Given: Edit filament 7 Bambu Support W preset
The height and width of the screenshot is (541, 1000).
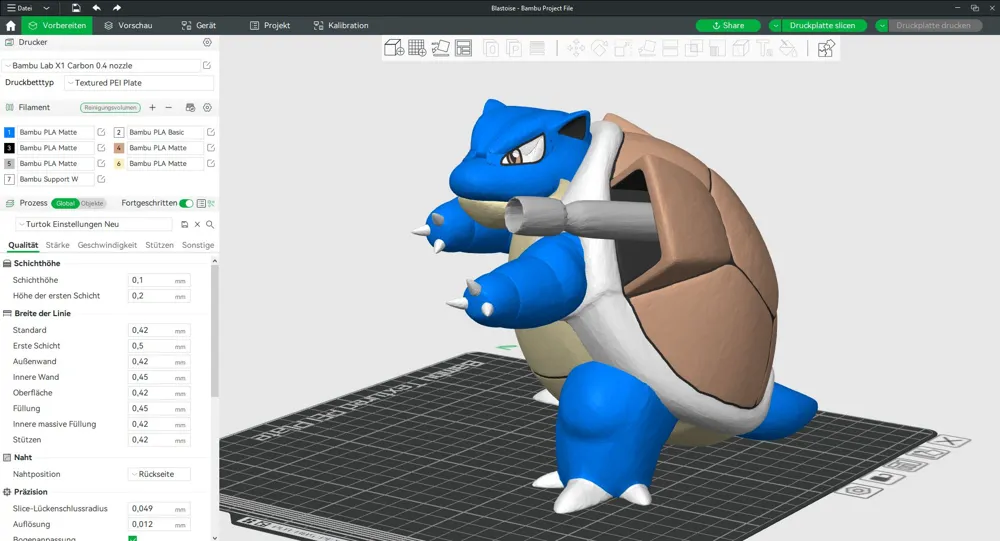Looking at the screenshot, I should pyautogui.click(x=101, y=179).
